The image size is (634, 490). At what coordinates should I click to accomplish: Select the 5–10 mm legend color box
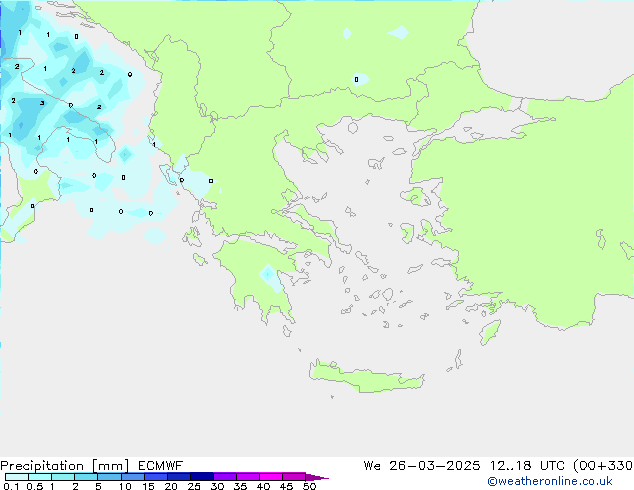pyautogui.click(x=109, y=477)
